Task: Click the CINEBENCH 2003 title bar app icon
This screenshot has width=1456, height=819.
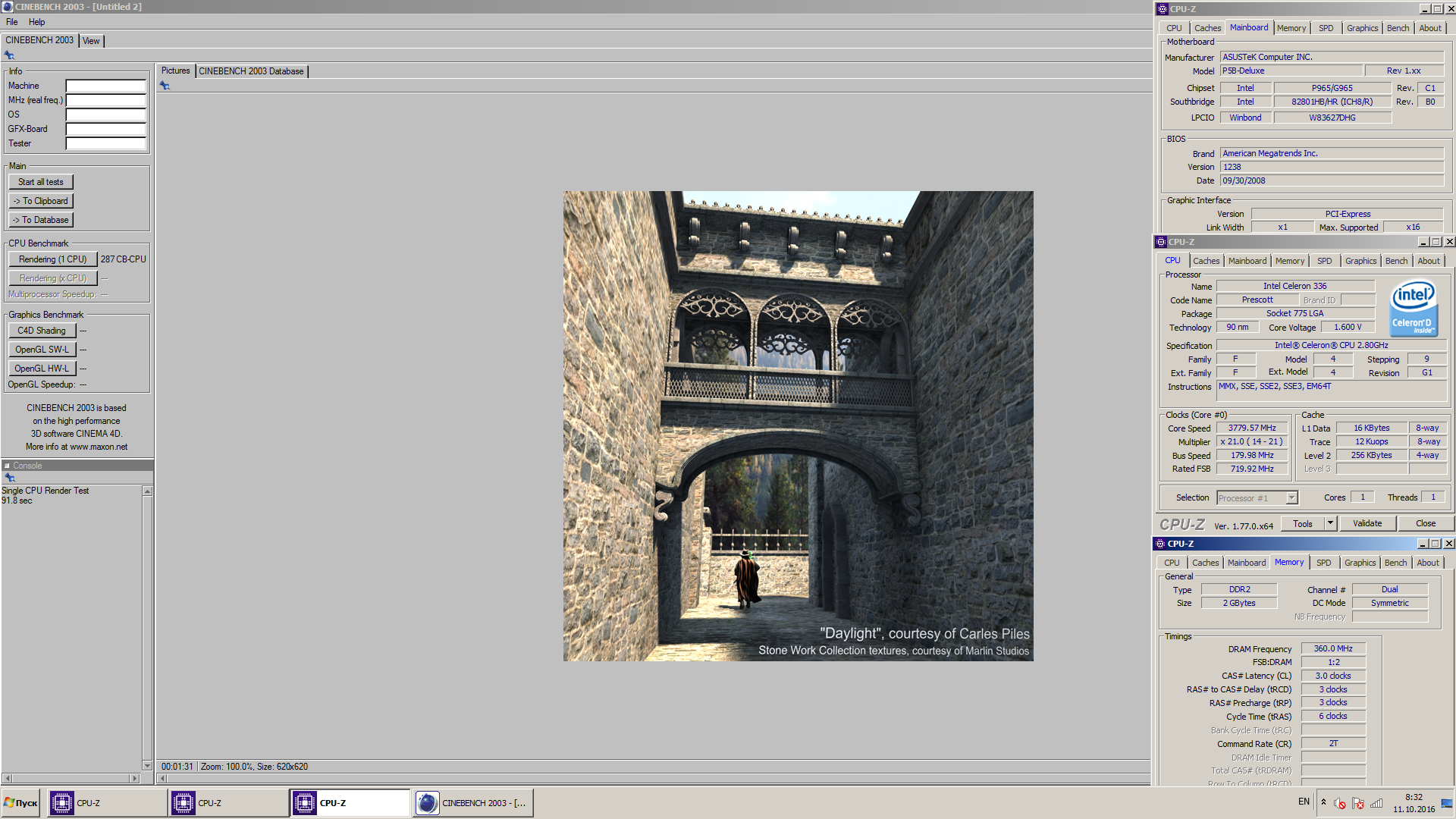Action: pyautogui.click(x=8, y=7)
